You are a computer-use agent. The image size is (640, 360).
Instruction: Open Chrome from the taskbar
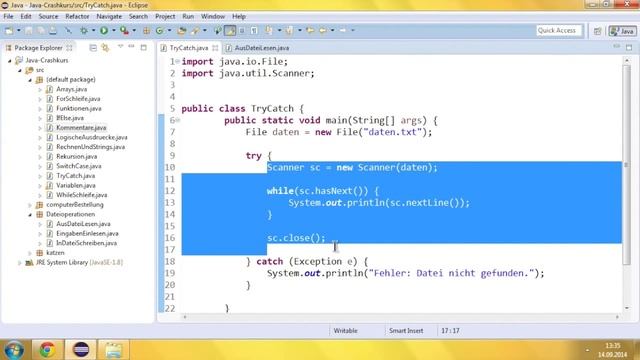[x=47, y=350]
